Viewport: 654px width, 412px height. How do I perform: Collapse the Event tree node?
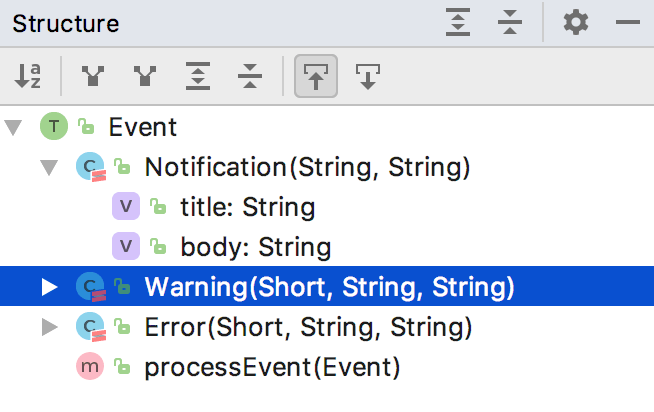coord(13,127)
